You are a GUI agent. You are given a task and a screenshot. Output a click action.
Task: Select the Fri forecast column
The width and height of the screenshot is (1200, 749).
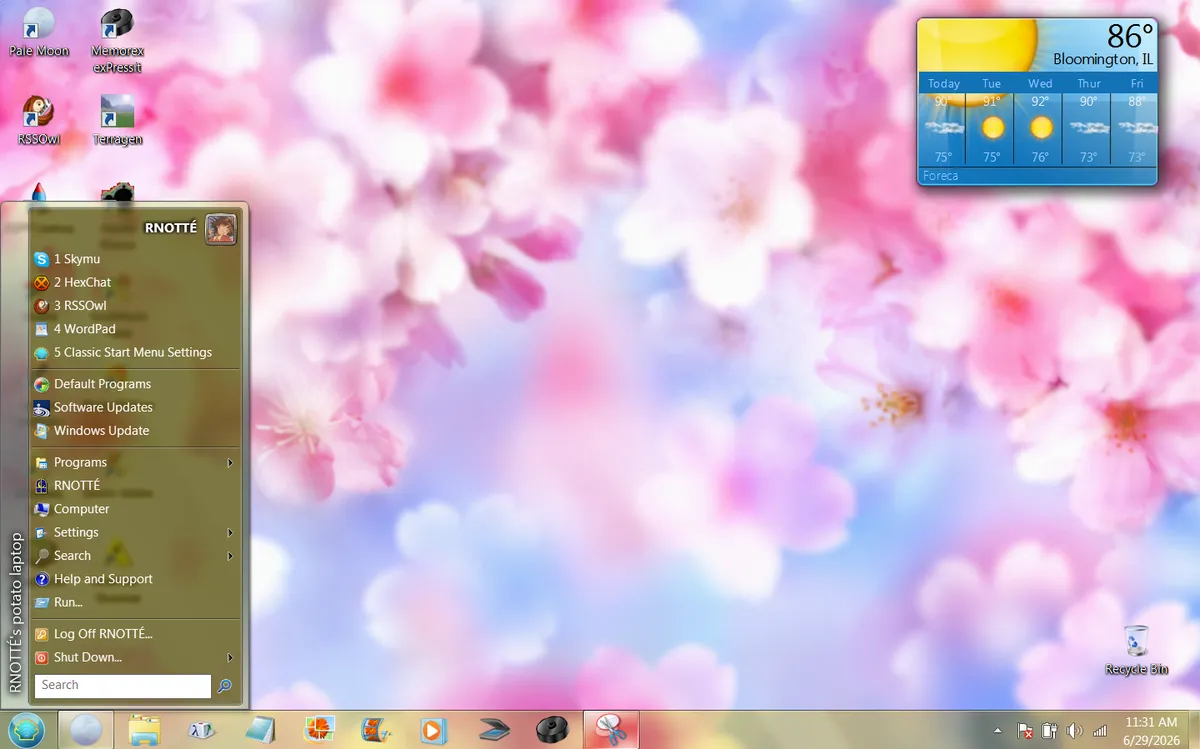[1136, 120]
